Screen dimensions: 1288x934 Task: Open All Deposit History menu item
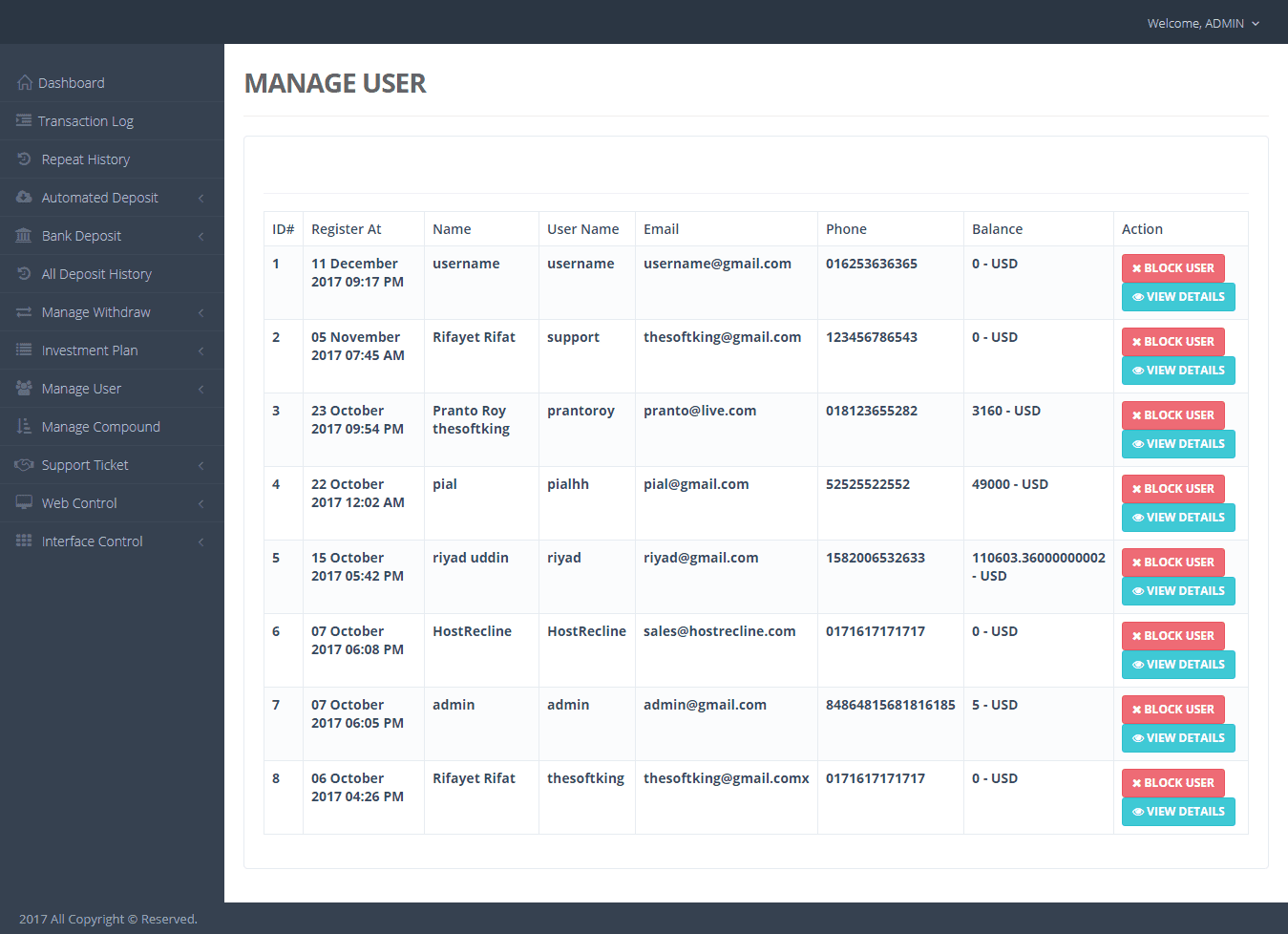pos(96,274)
